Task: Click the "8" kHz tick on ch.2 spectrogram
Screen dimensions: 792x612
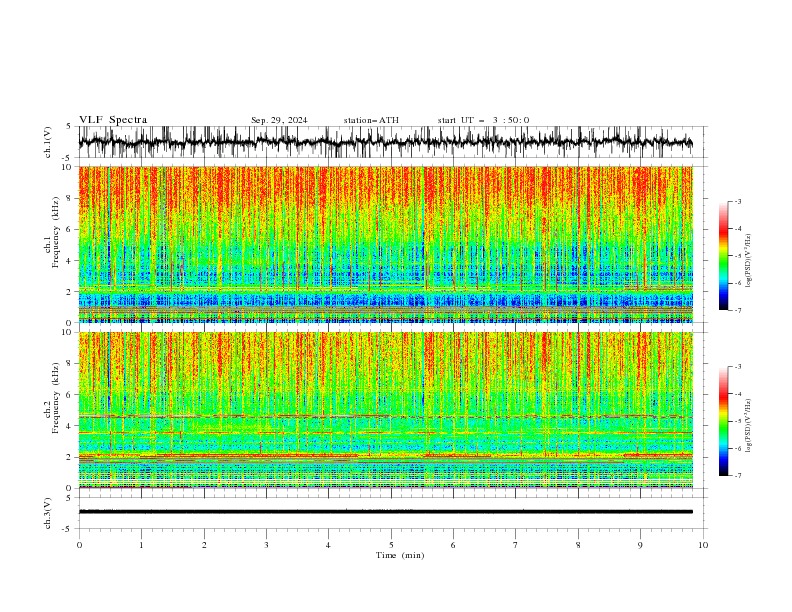Action: tap(71, 364)
